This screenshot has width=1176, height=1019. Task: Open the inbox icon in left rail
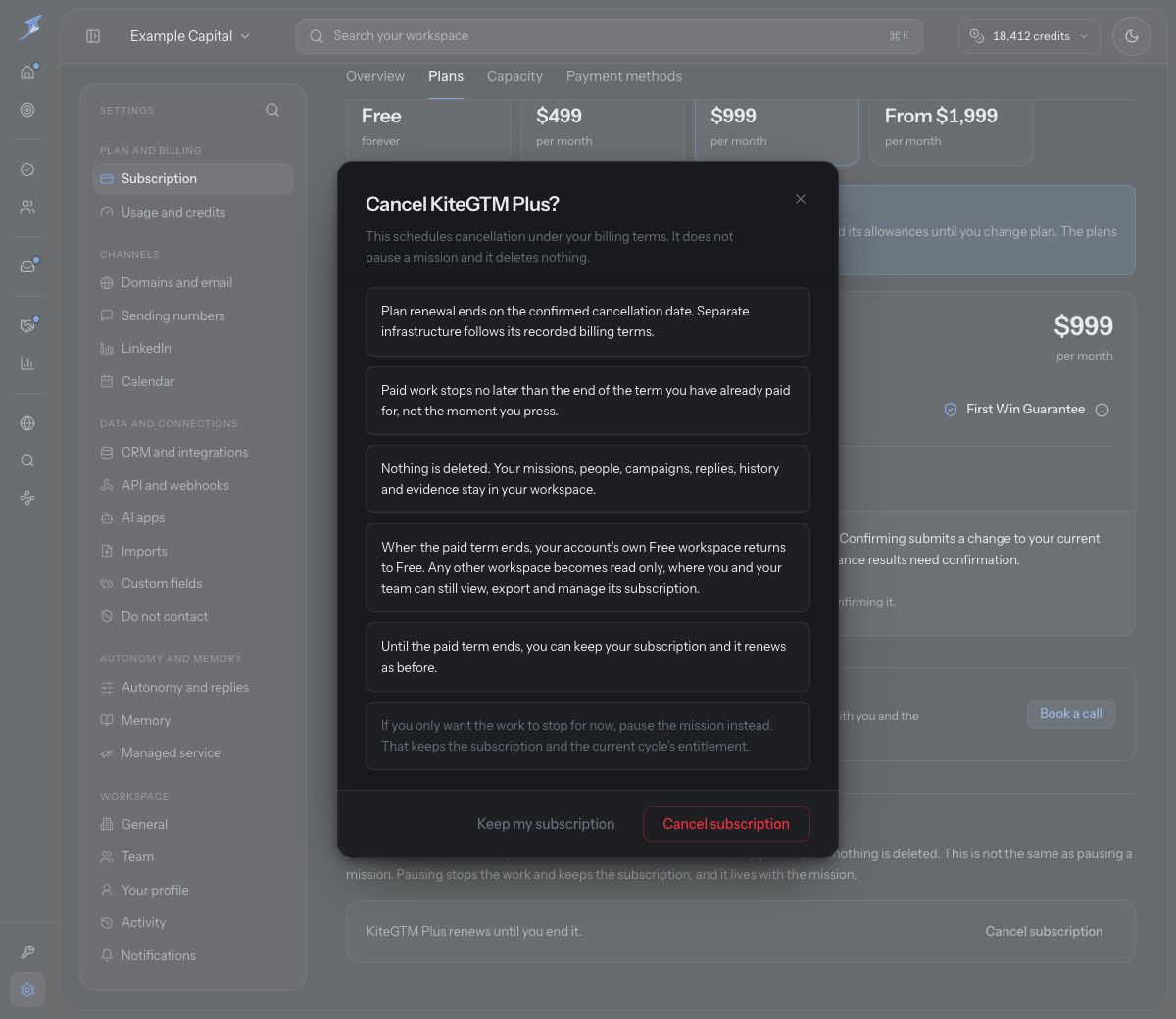[x=27, y=267]
